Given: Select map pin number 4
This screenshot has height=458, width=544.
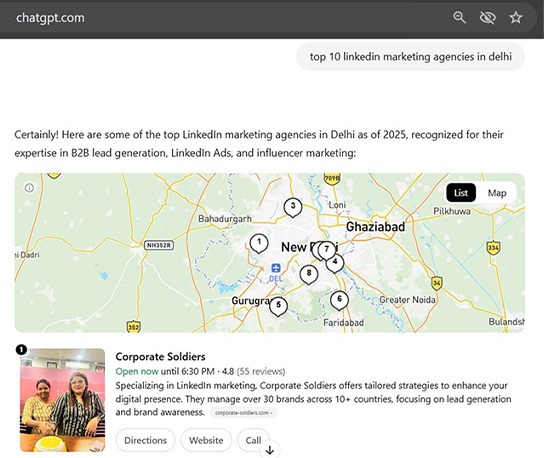Looking at the screenshot, I should pyautogui.click(x=335, y=263).
